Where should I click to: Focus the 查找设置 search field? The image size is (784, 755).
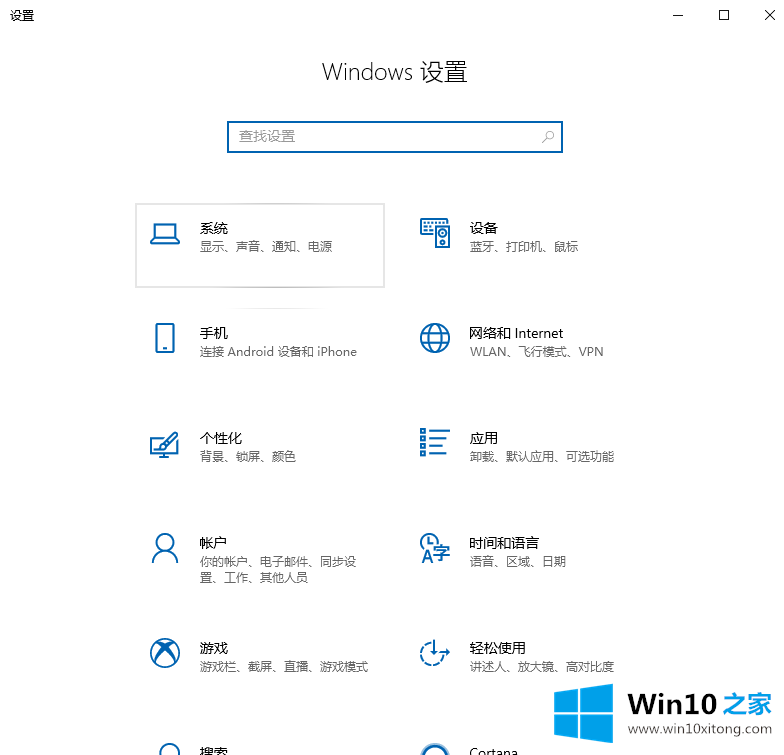[385, 137]
